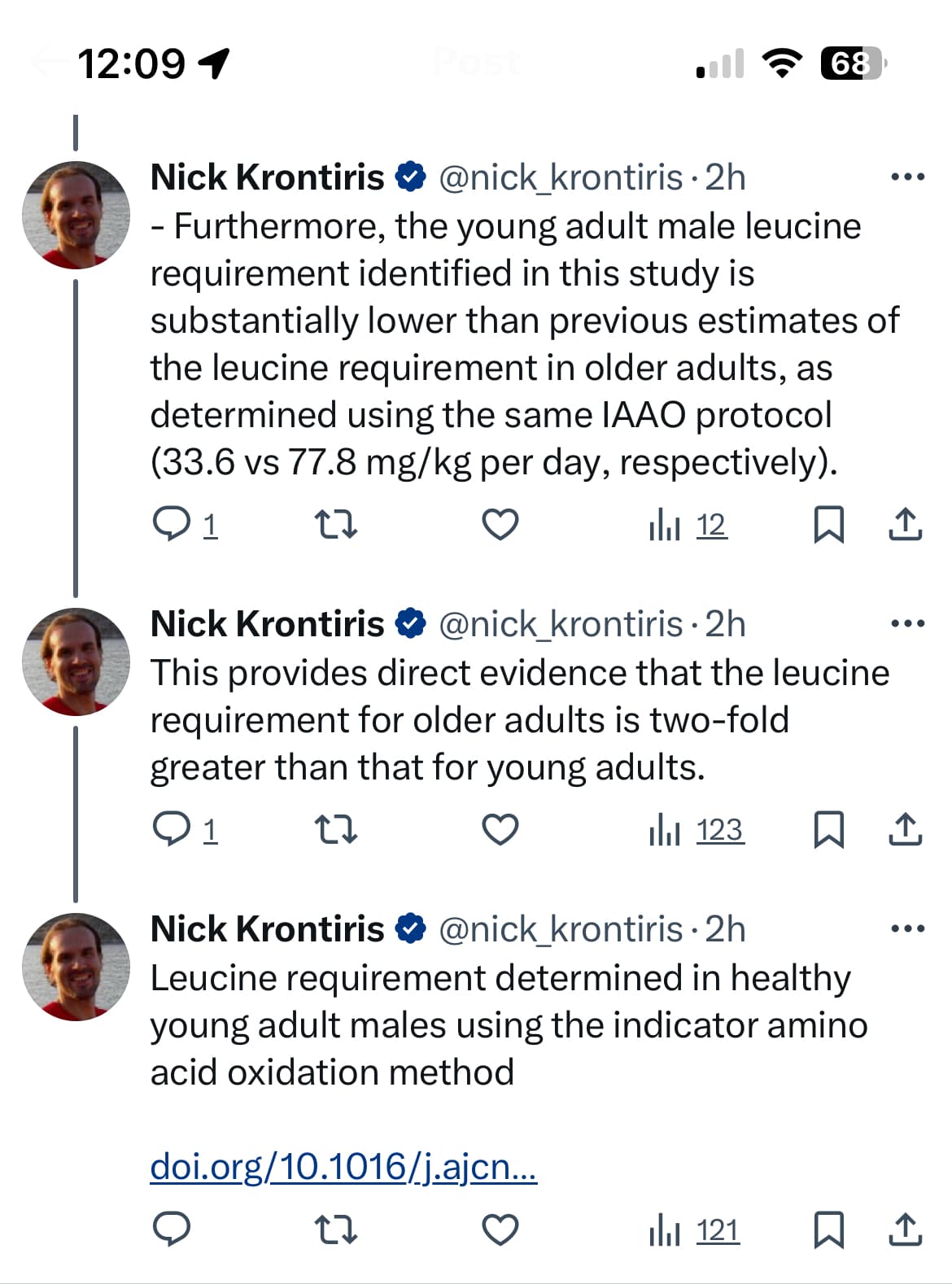Viewport: 952px width, 1284px height.
Task: Share the two-fold leucine requirement tweet
Action: (x=905, y=829)
